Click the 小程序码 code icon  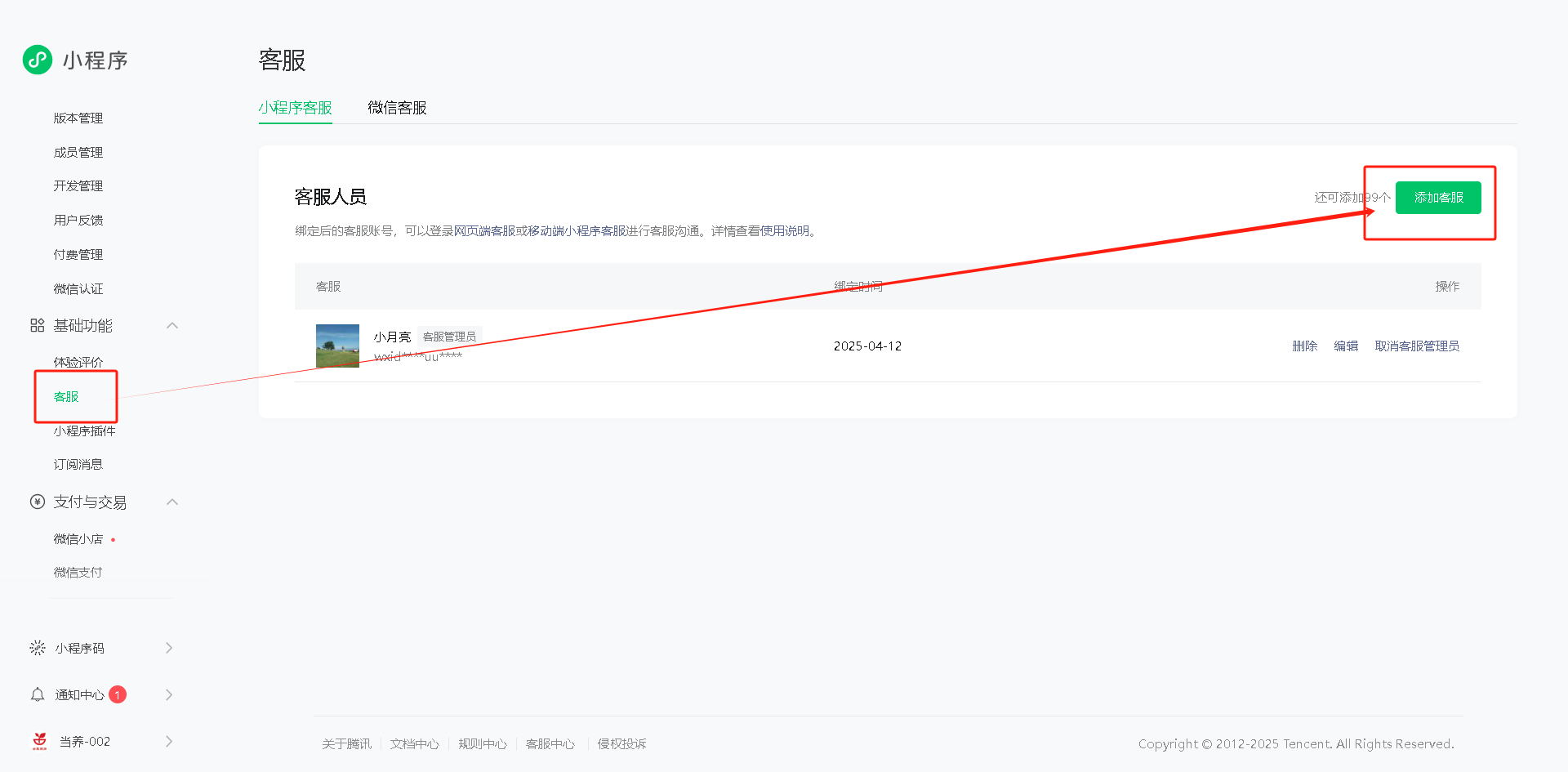38,648
